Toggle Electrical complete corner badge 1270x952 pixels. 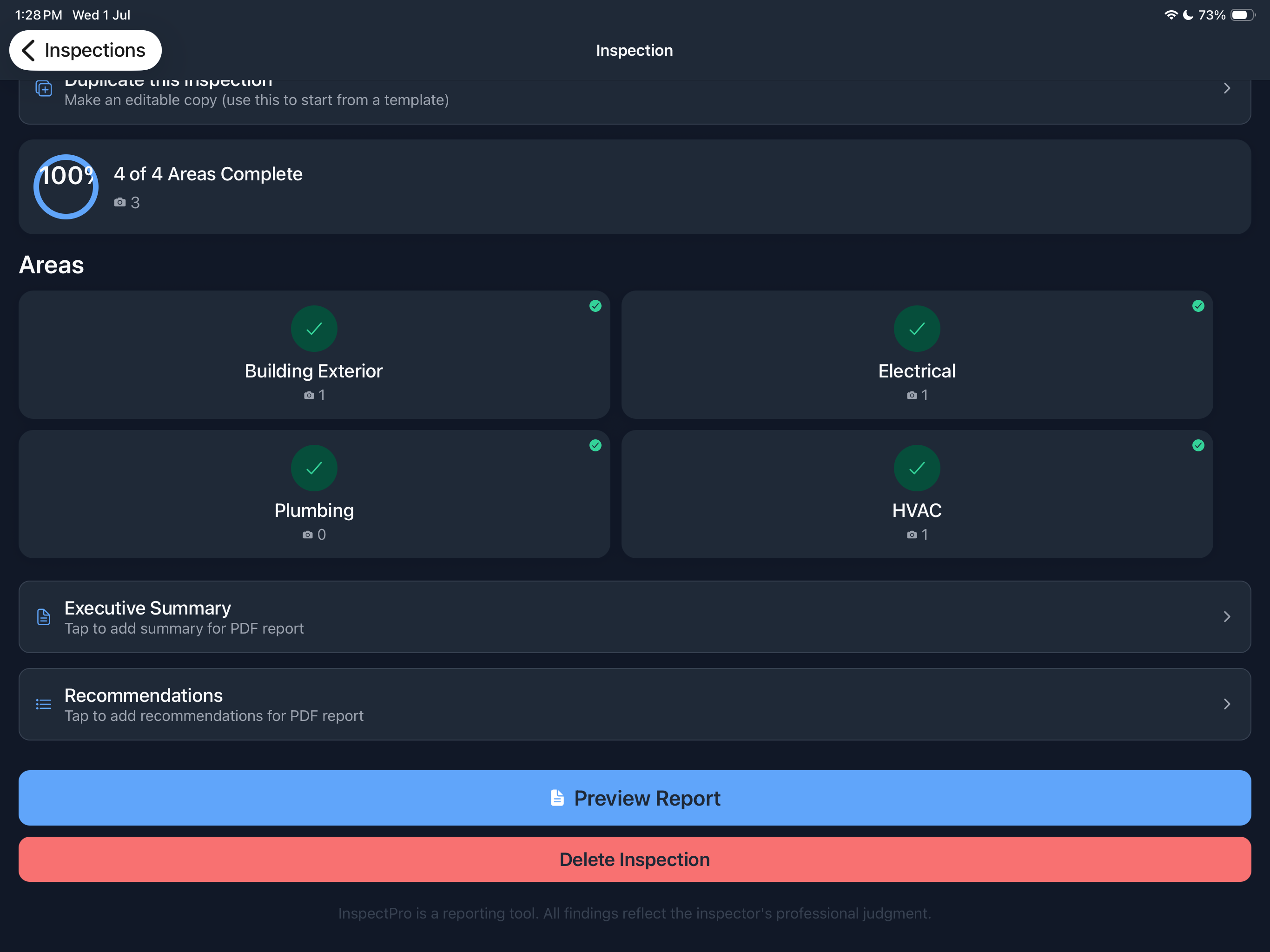1198,306
